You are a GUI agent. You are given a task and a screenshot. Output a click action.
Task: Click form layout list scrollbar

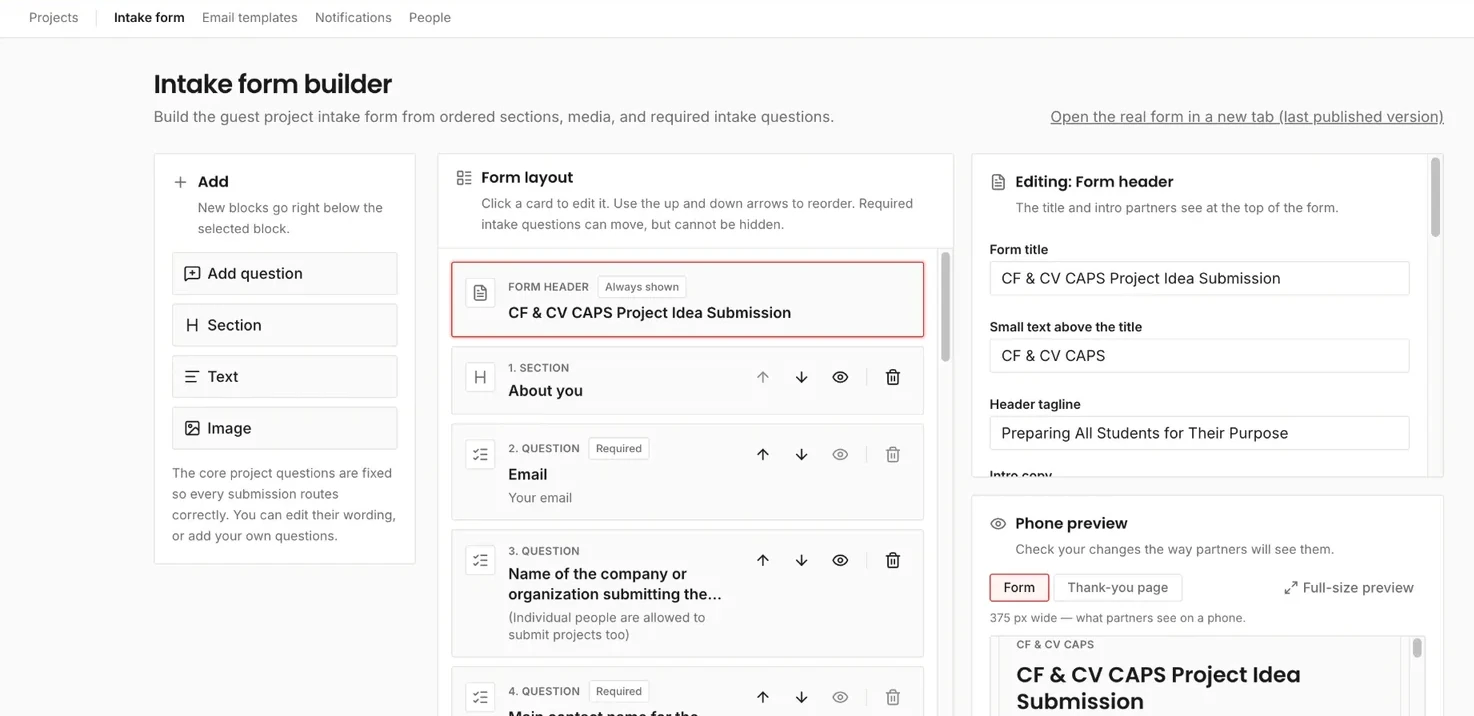click(x=946, y=308)
